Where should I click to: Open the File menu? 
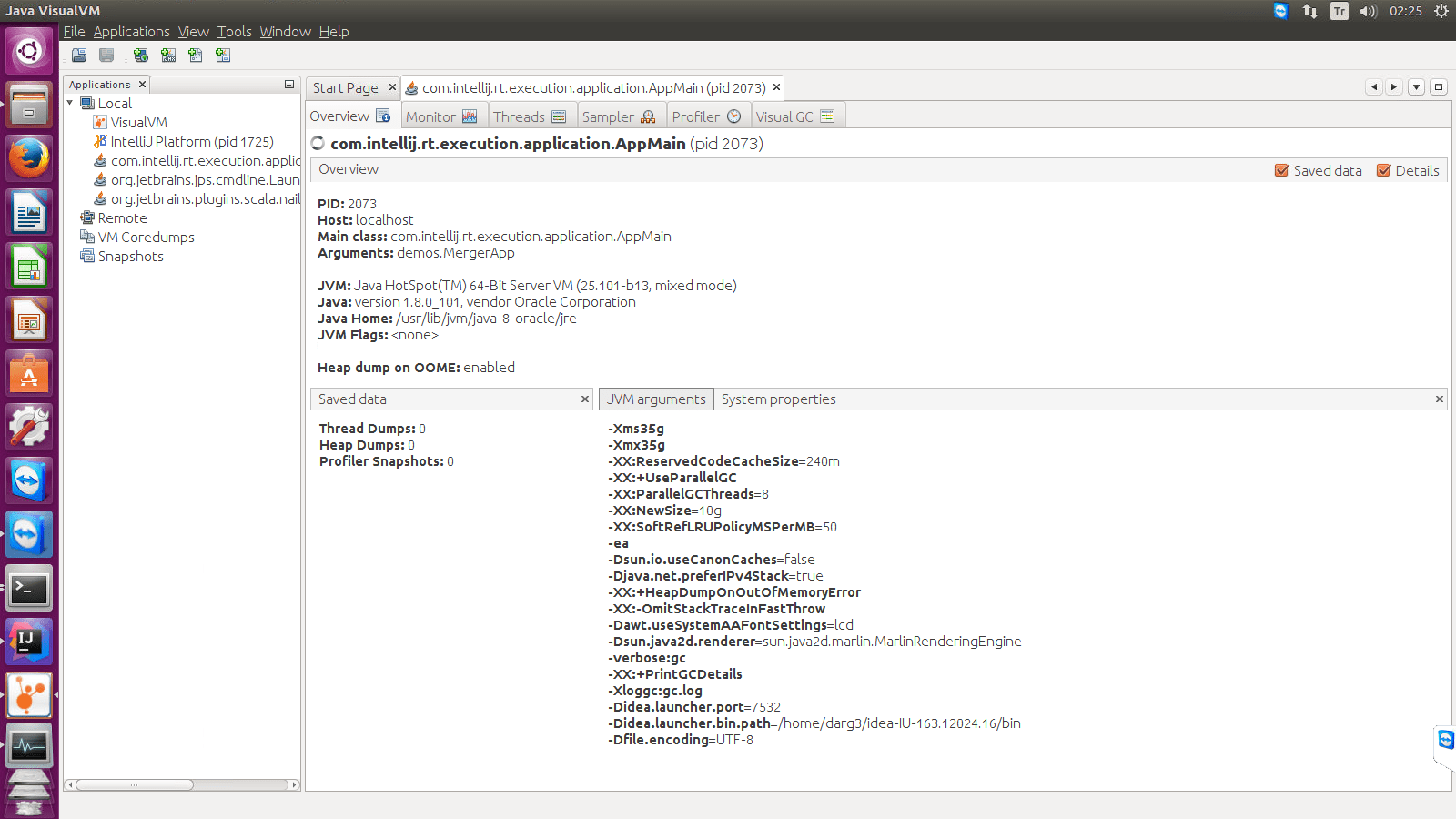74,32
